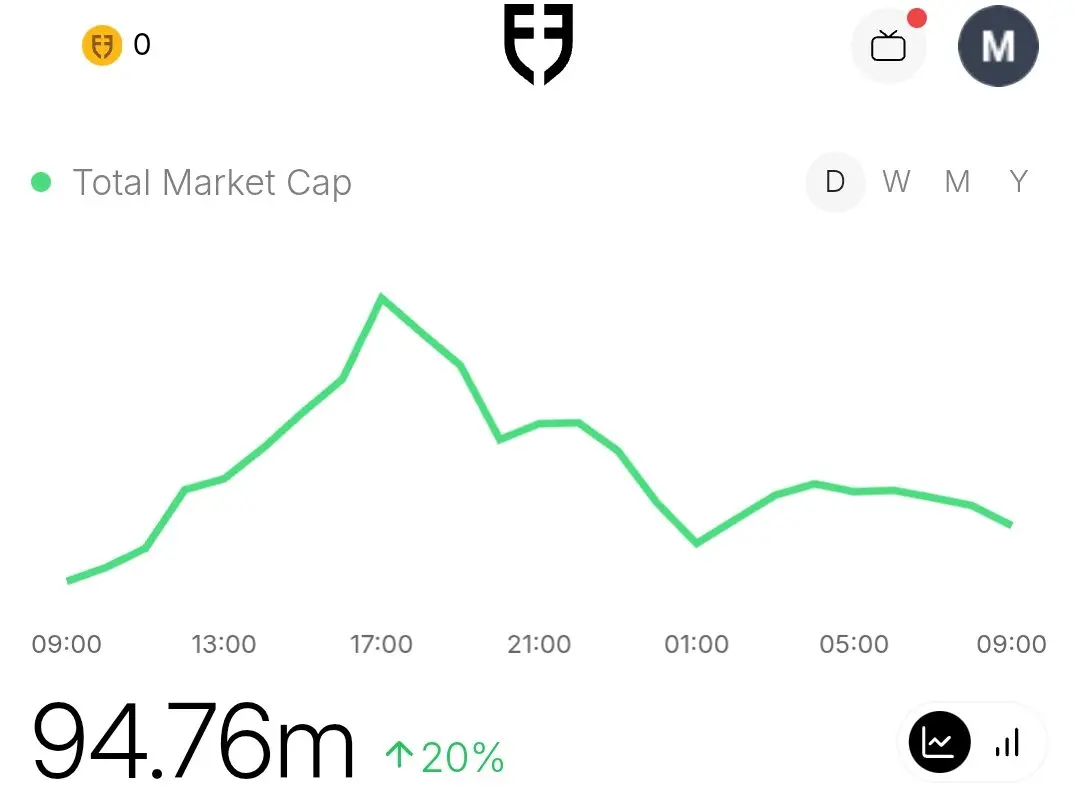Click the coin balance number 0
This screenshot has height=808, width=1080.
click(x=142, y=45)
